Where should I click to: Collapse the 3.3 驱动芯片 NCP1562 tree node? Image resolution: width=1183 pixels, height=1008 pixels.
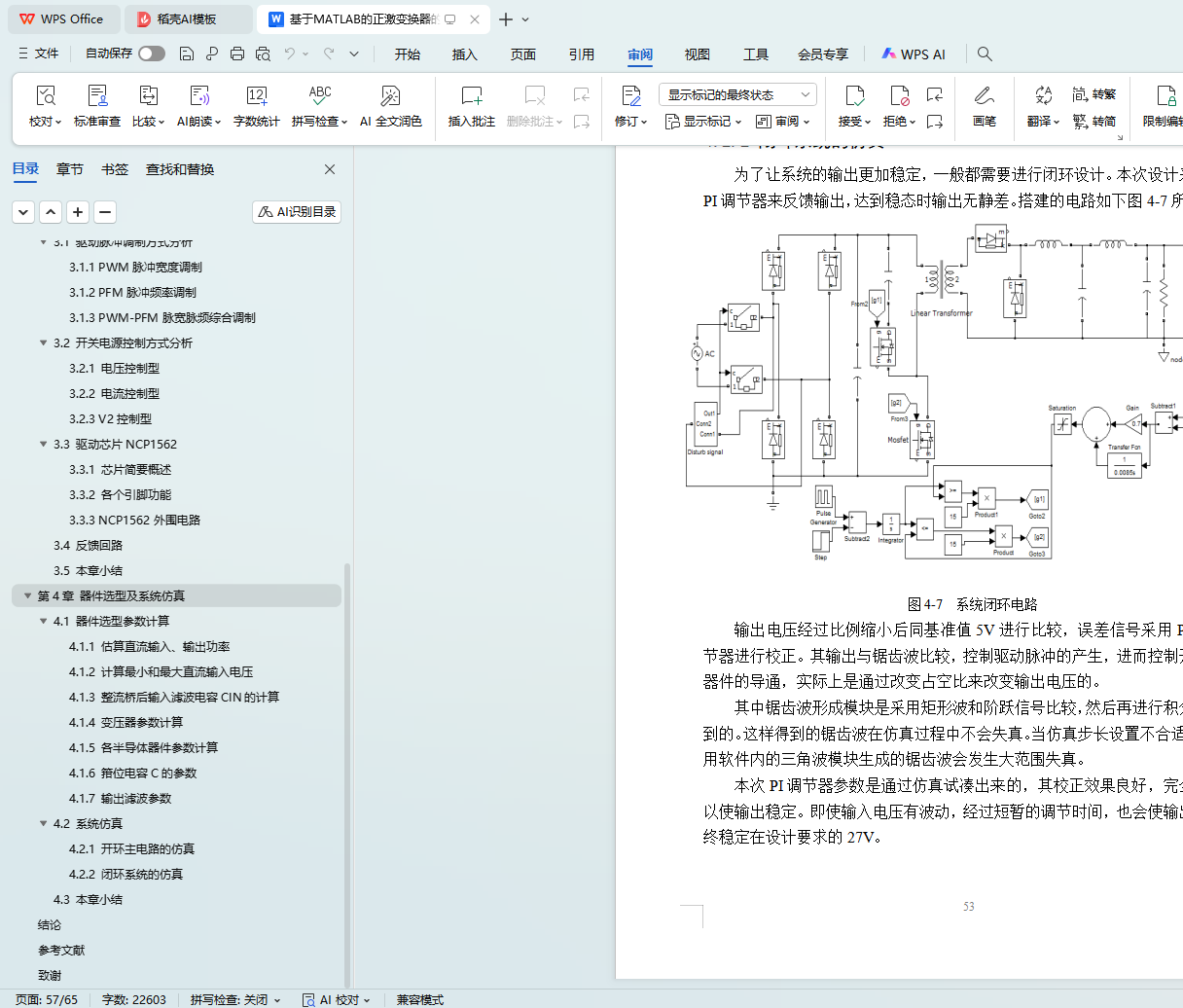click(x=43, y=445)
